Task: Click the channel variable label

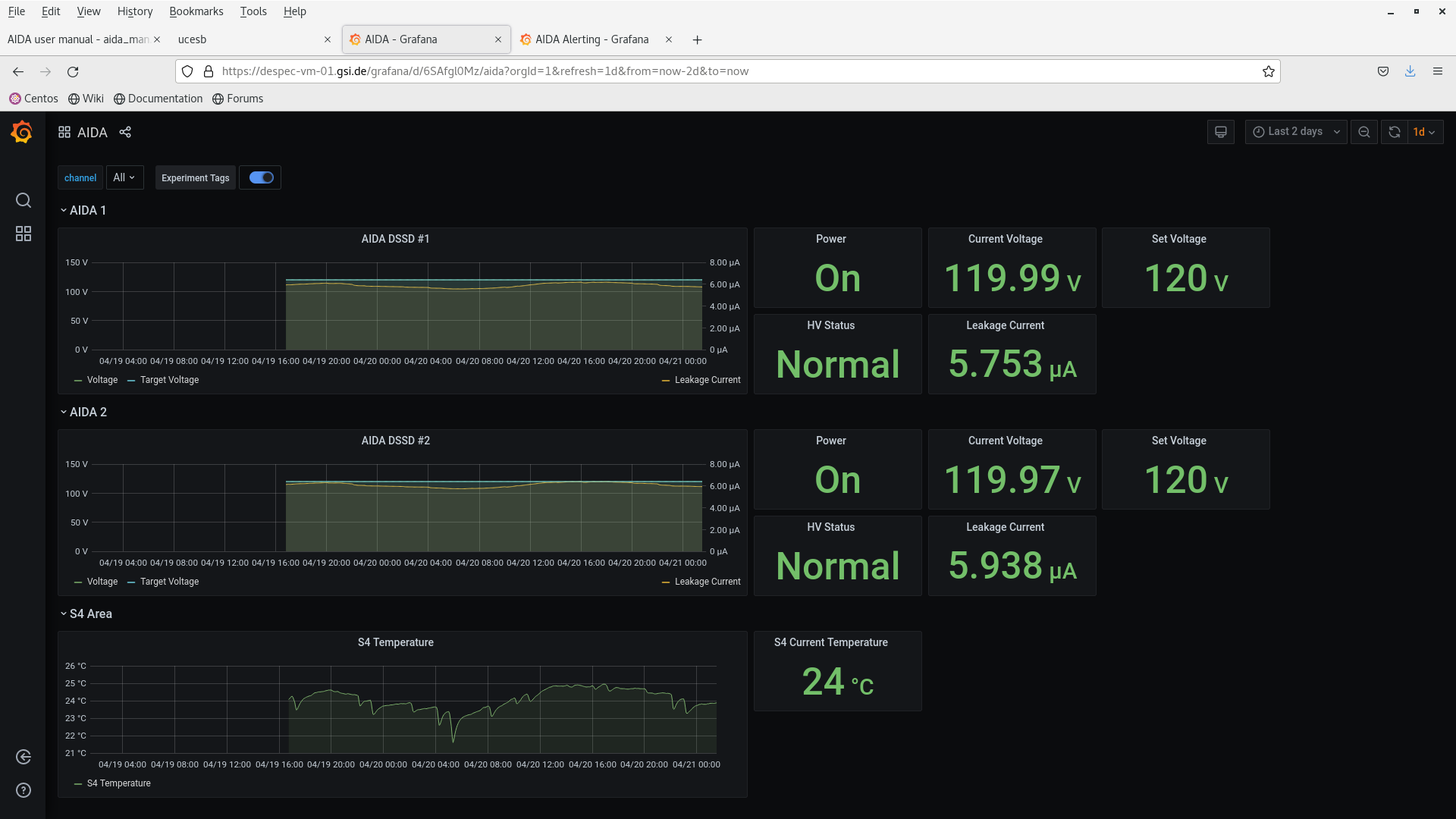Action: pos(80,177)
